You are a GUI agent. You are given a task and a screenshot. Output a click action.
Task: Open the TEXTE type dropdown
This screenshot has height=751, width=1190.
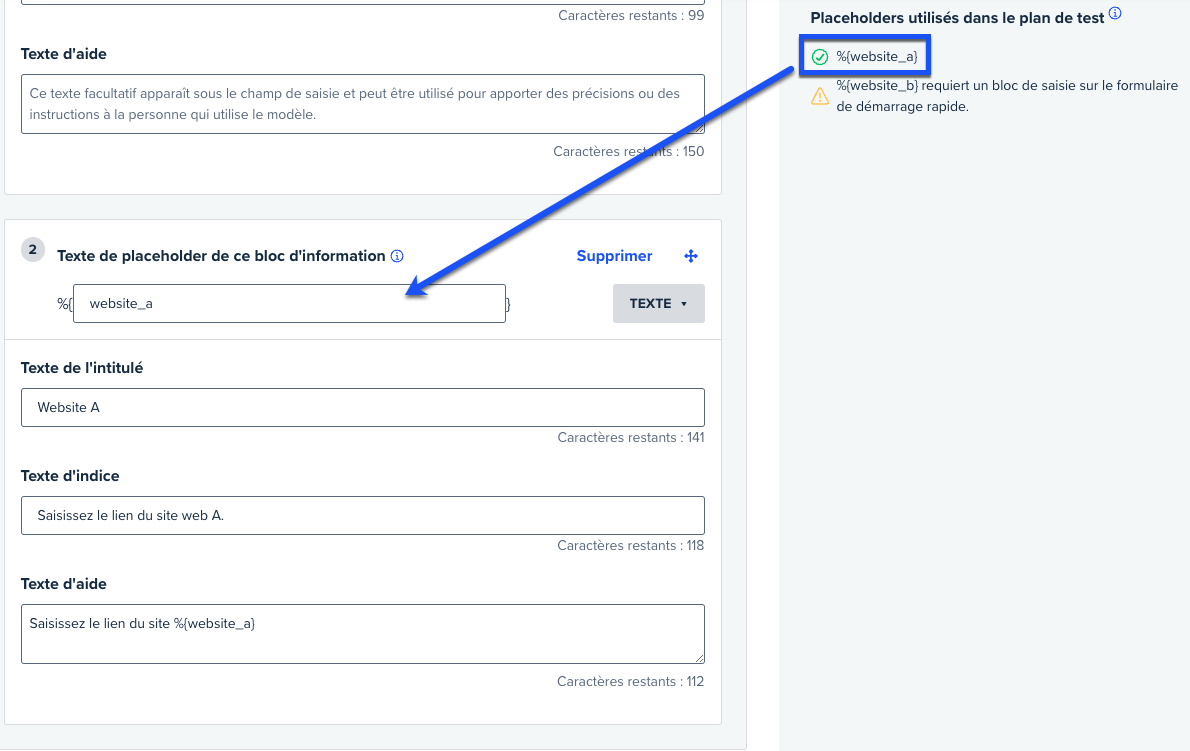(659, 303)
